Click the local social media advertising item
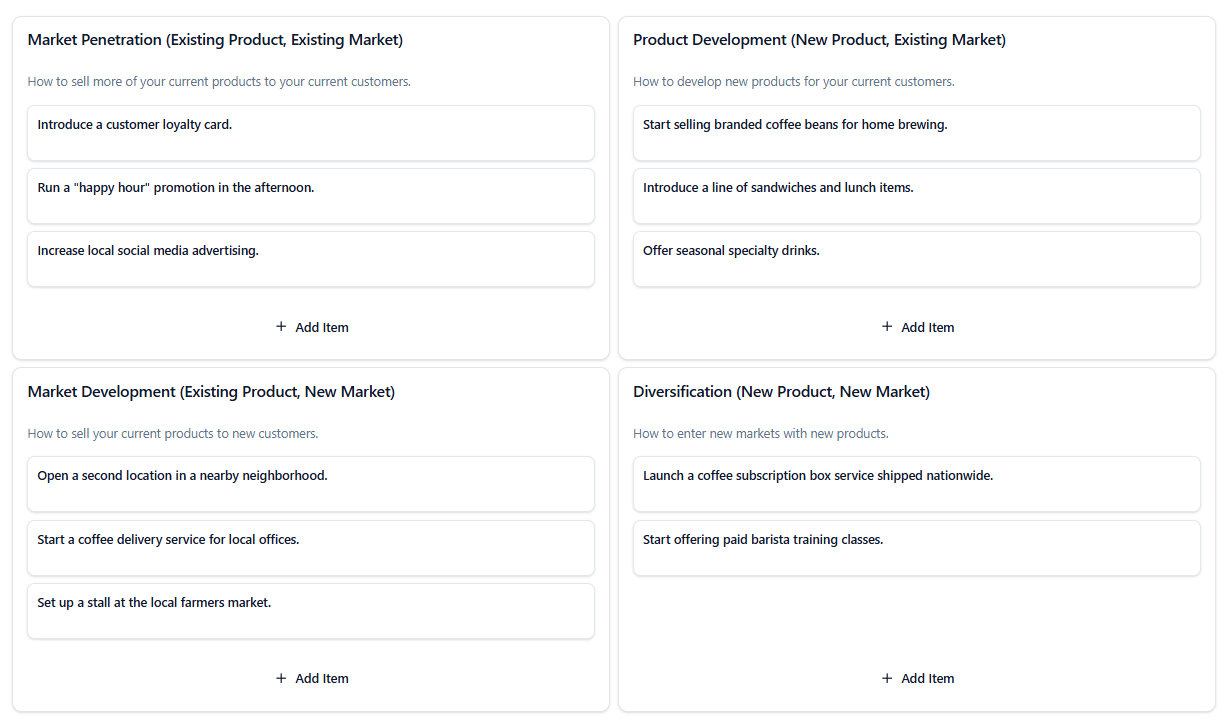 (x=310, y=258)
